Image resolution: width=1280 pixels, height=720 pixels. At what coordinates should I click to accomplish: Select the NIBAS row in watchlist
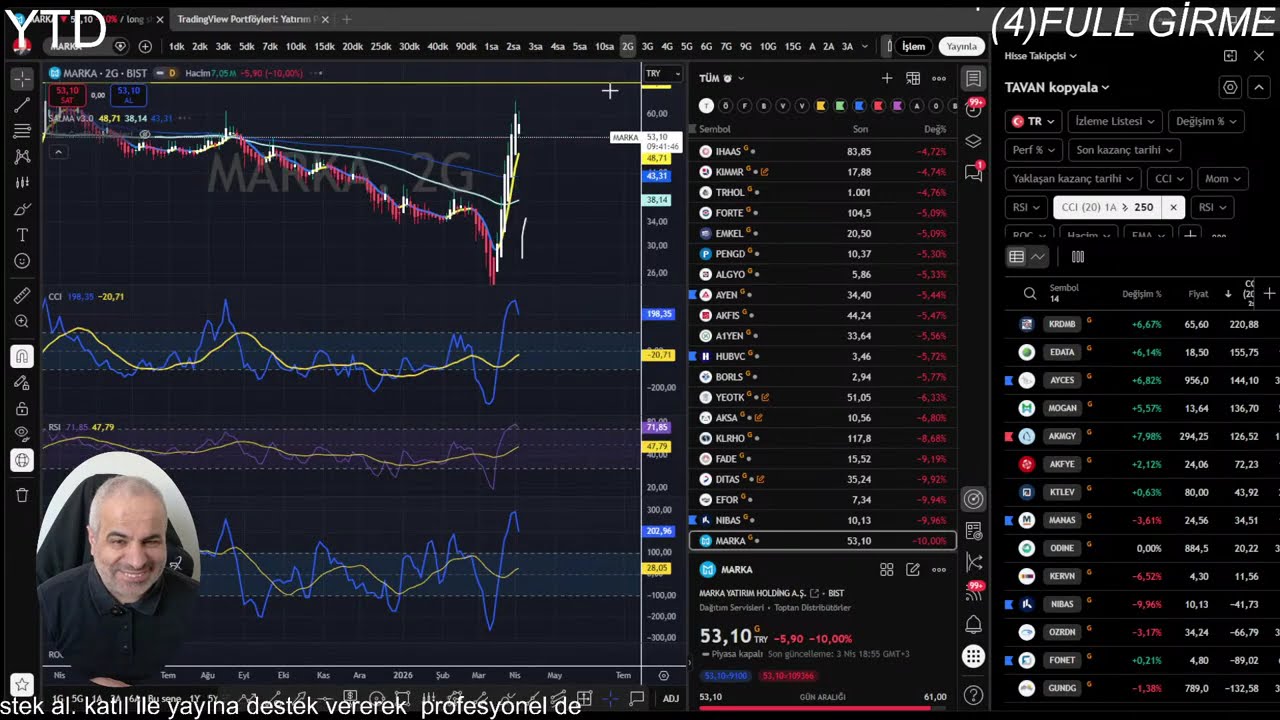point(822,520)
